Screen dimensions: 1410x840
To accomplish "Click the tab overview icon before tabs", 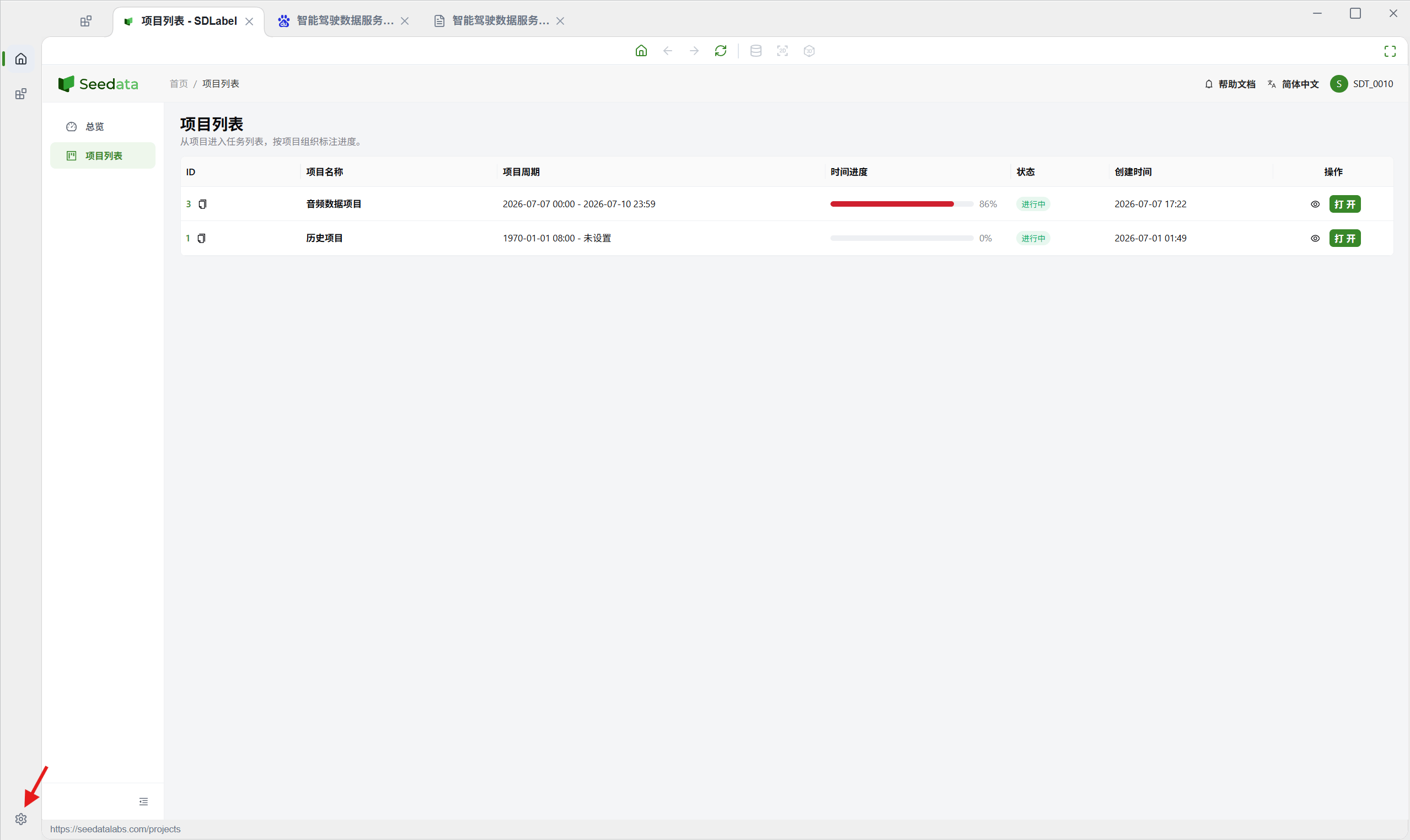I will point(85,21).
